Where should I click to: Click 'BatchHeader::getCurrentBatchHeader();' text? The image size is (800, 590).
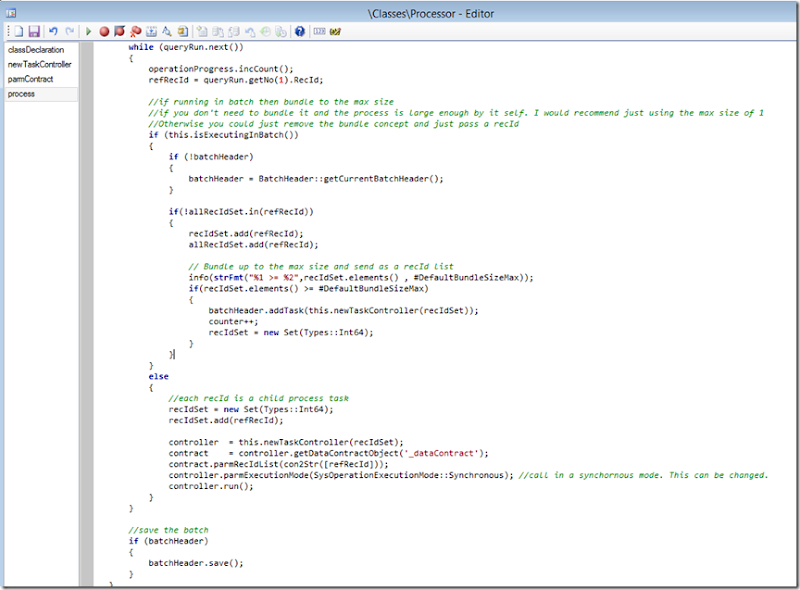pyautogui.click(x=351, y=179)
